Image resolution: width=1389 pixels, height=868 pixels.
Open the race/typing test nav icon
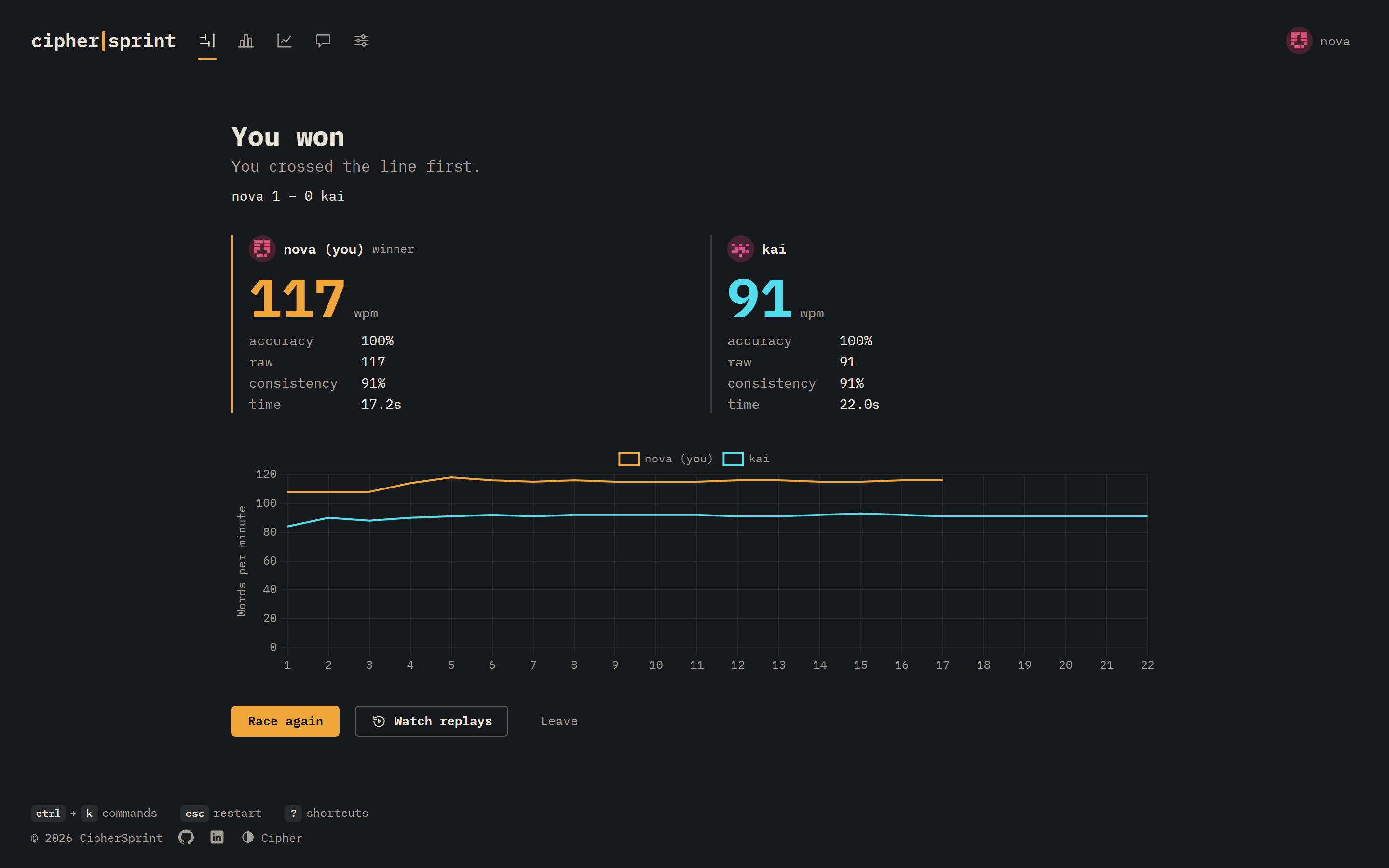(207, 41)
